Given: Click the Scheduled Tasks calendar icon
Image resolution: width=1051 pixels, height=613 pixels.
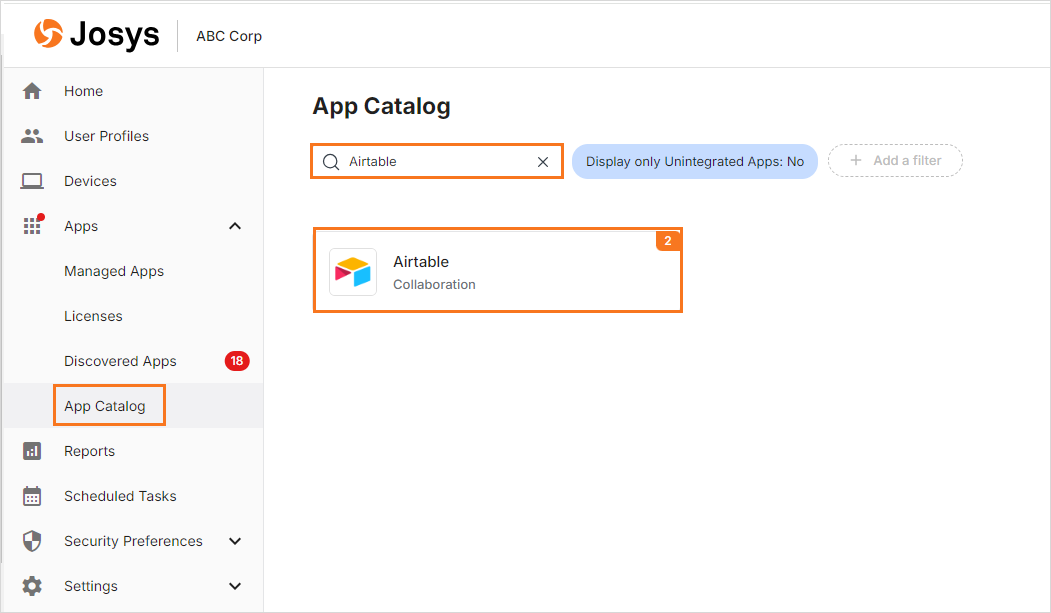Looking at the screenshot, I should 32,496.
